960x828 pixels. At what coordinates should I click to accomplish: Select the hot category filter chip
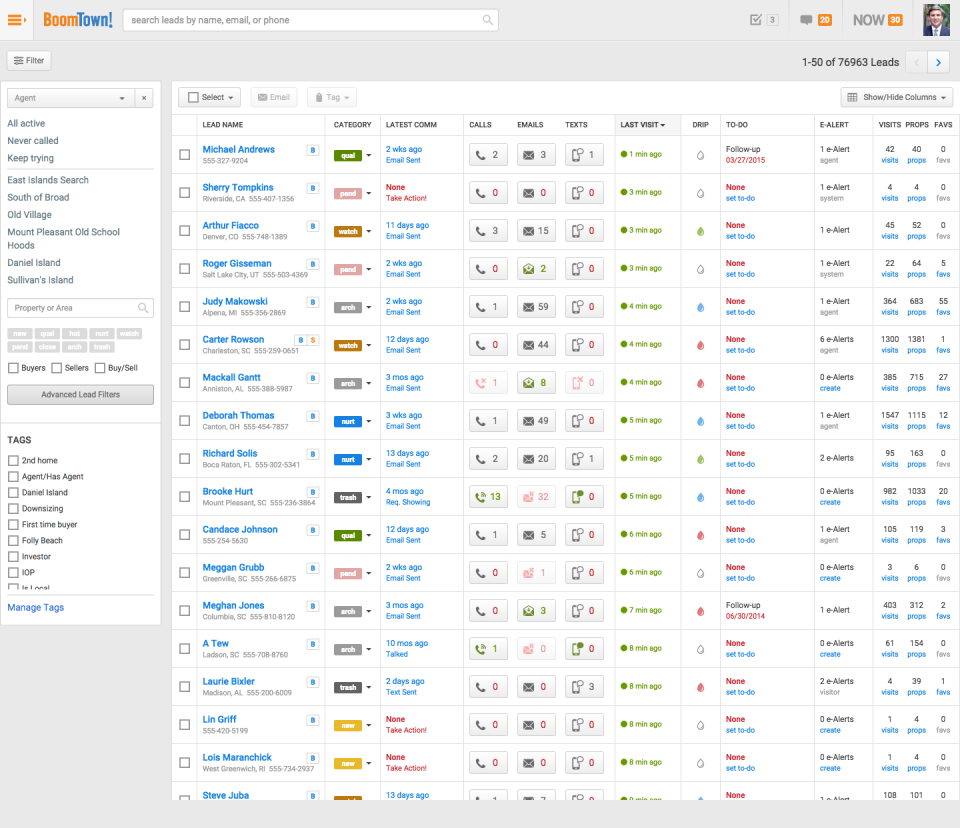[74, 334]
